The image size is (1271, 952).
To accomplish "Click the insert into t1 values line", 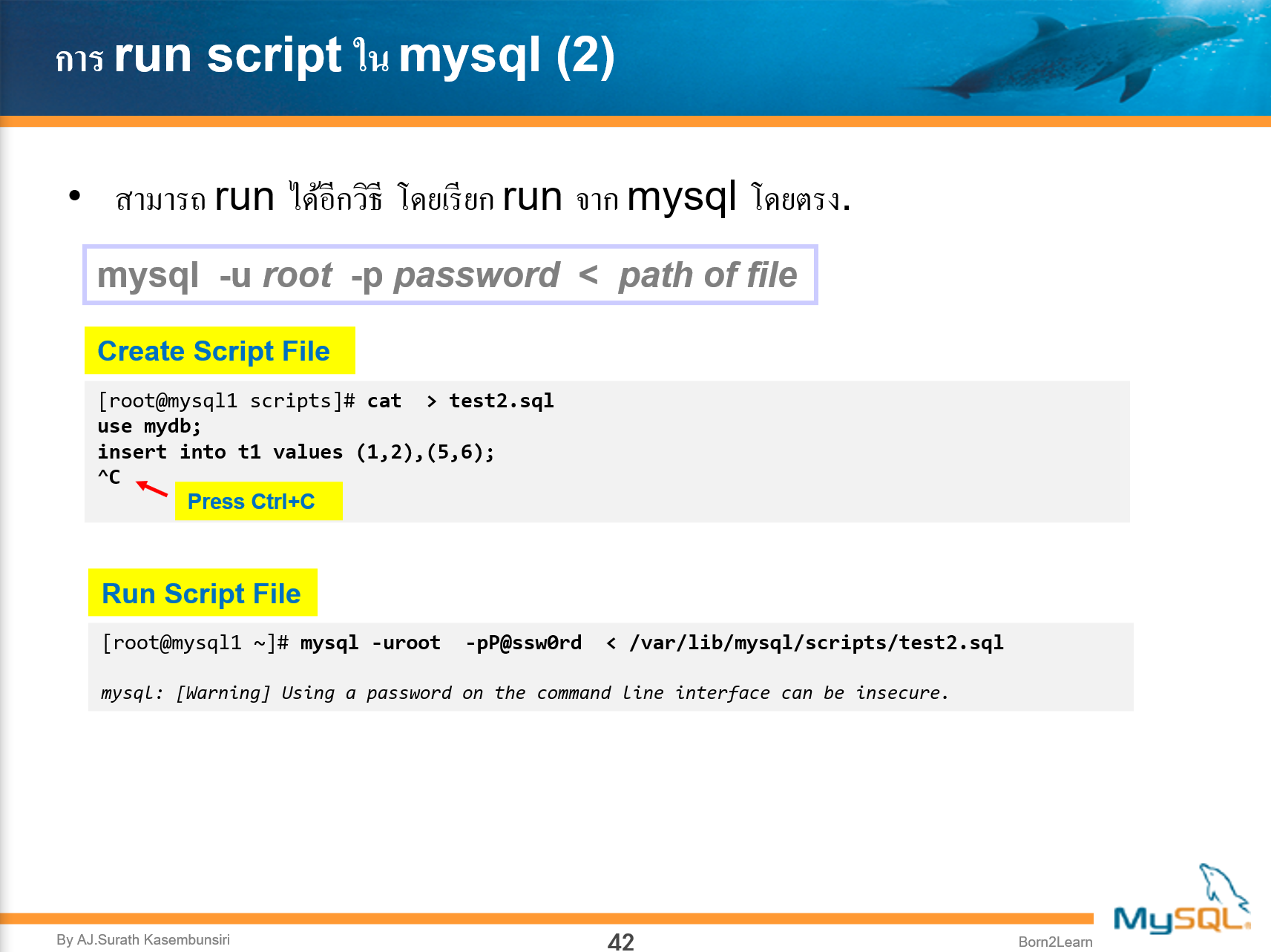I will tap(295, 451).
